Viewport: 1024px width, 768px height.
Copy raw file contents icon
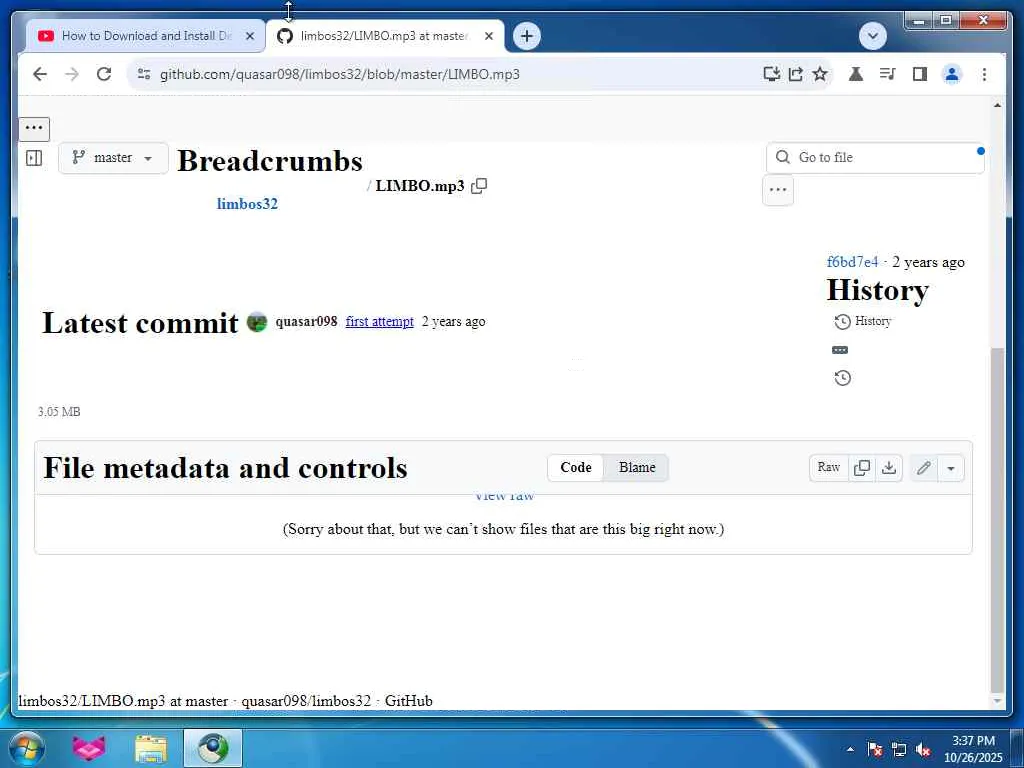[x=862, y=468]
